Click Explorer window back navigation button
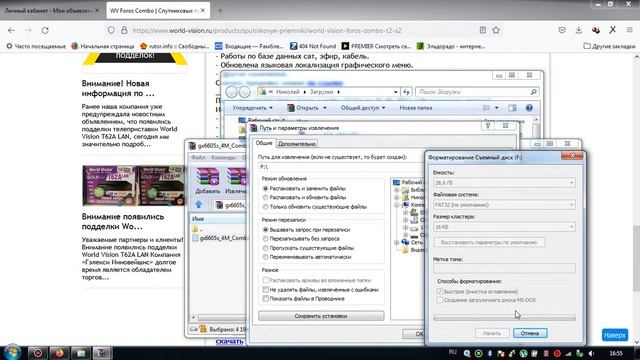The width and height of the screenshot is (640, 360). (x=231, y=92)
